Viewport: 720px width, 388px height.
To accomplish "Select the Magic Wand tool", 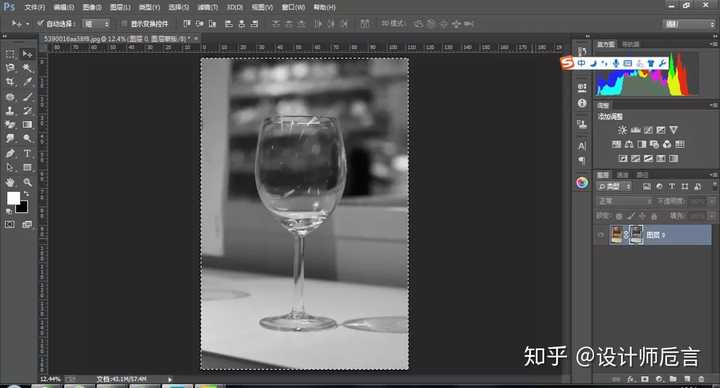I will coord(27,68).
